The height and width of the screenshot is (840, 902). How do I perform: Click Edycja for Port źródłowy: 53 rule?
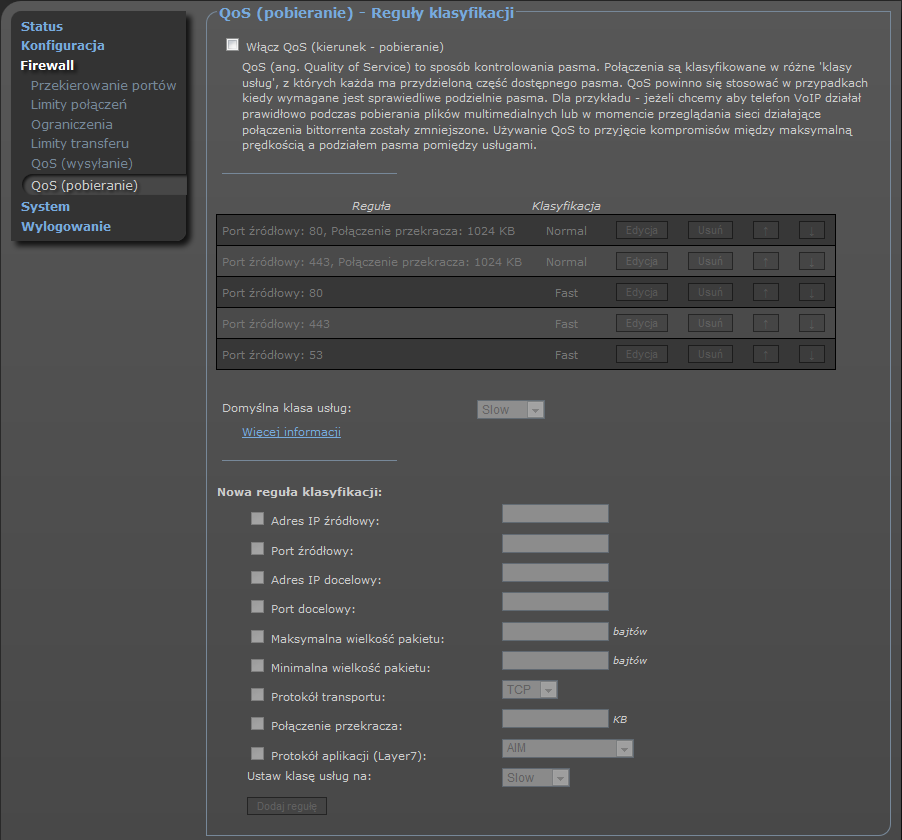tap(642, 355)
